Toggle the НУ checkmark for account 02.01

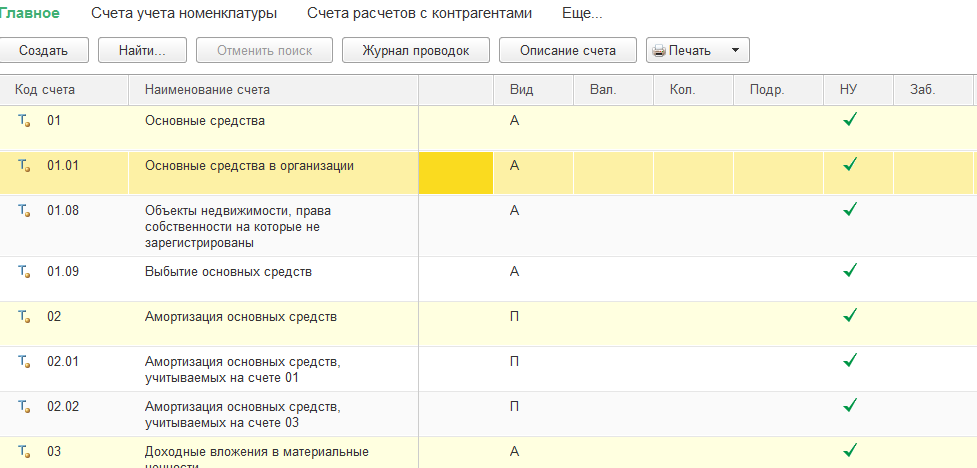850,360
